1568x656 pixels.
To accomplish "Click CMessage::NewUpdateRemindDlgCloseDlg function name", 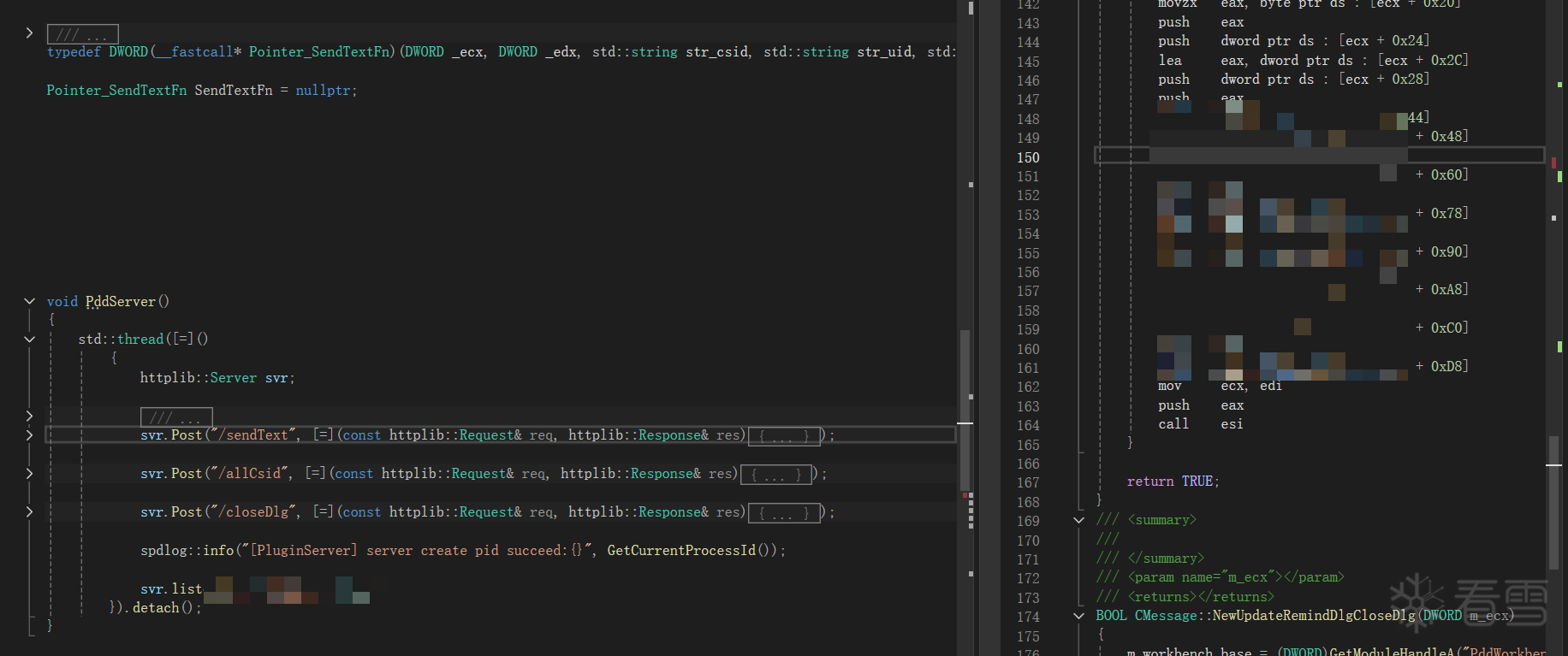I will [x=1275, y=616].
